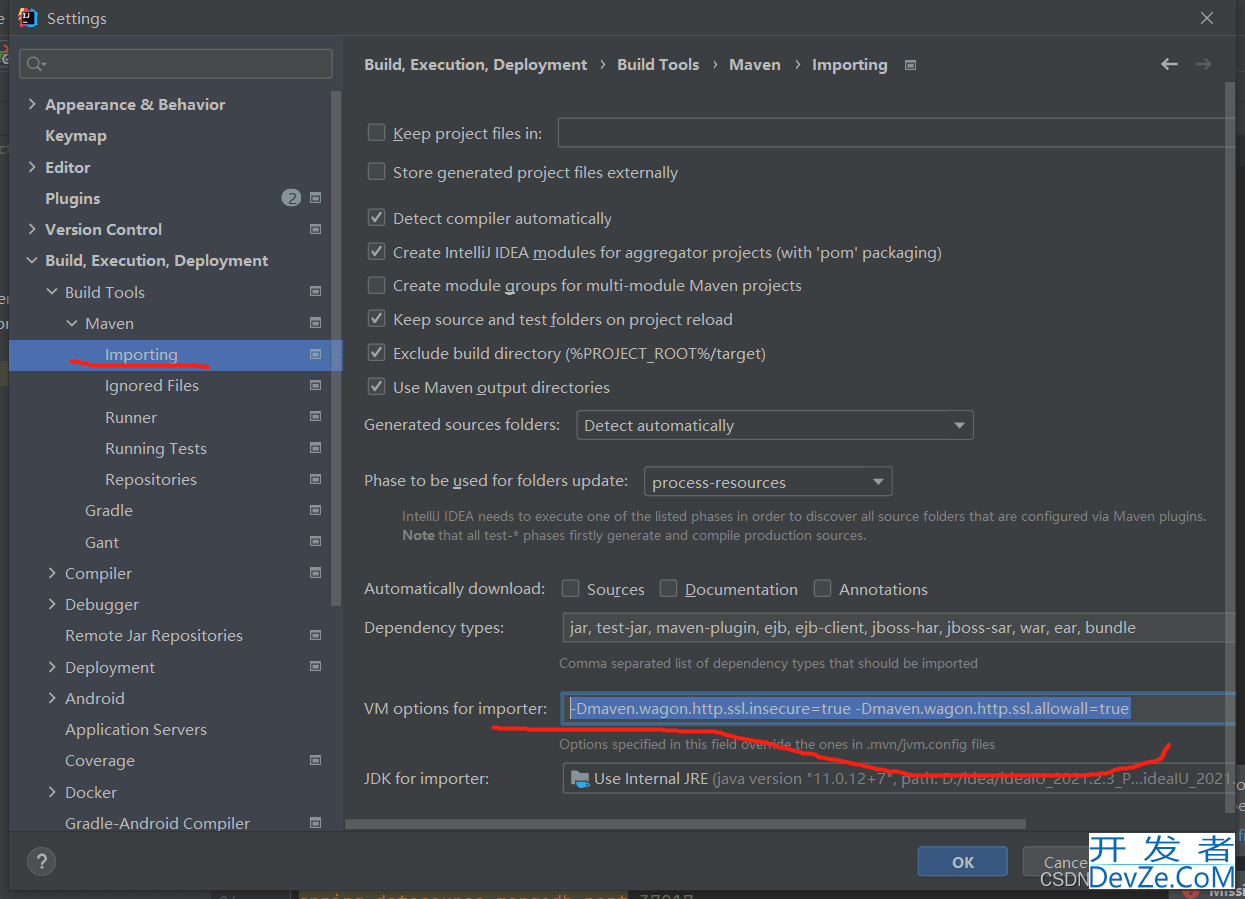Toggle Create IntelliJ IDEA modules for aggregator projects
Screen dimensions: 1245x899
pyautogui.click(x=376, y=252)
